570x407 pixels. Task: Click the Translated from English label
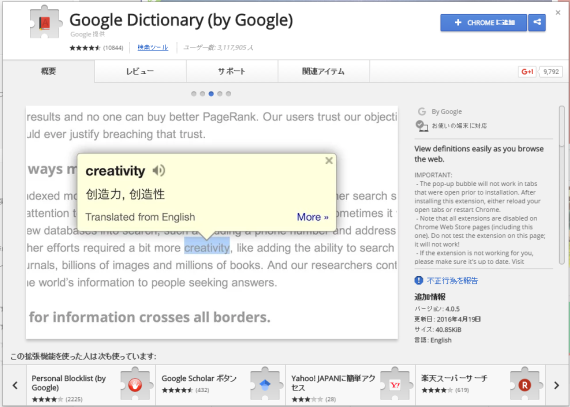(140, 217)
